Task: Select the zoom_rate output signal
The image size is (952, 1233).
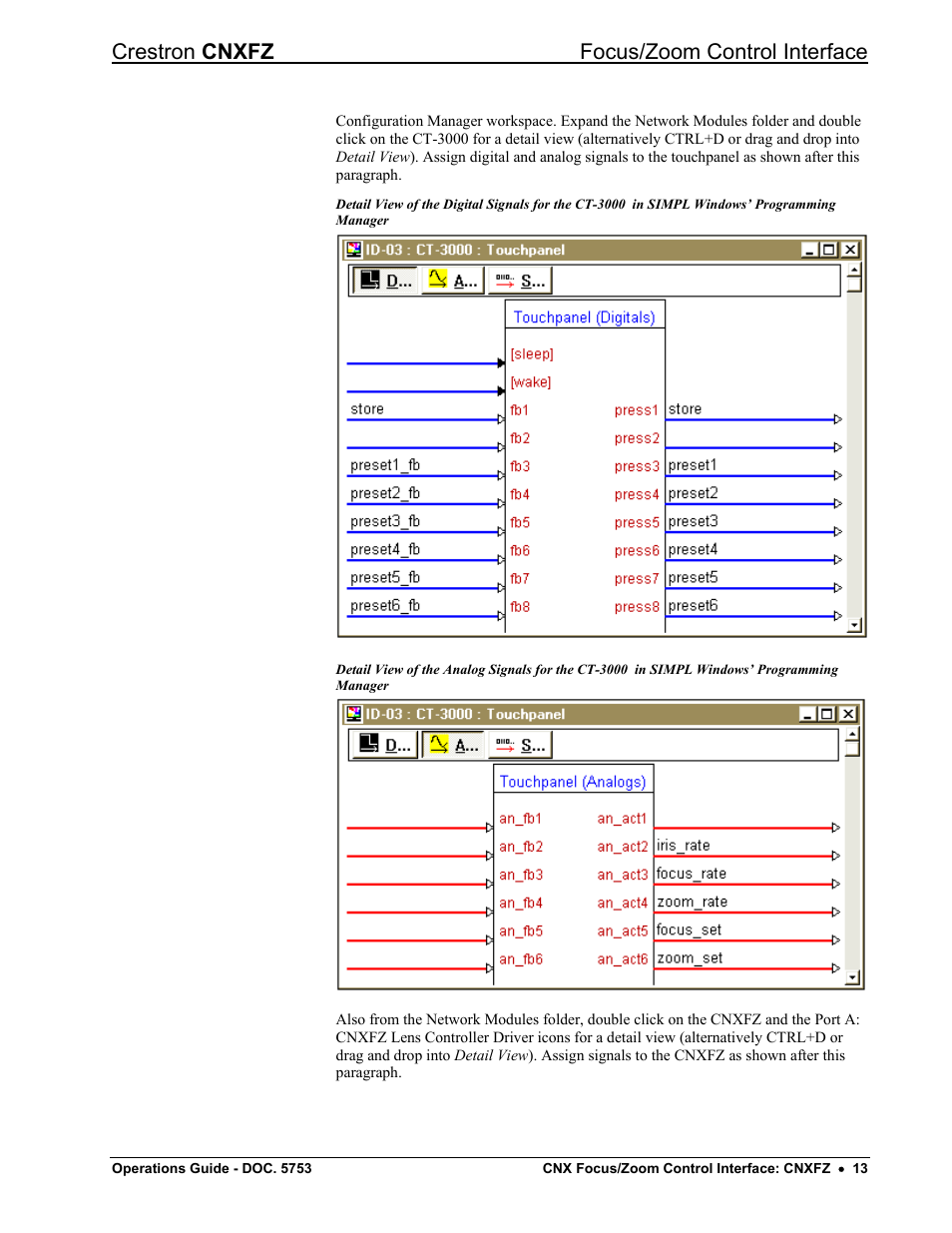Action: pos(693,902)
